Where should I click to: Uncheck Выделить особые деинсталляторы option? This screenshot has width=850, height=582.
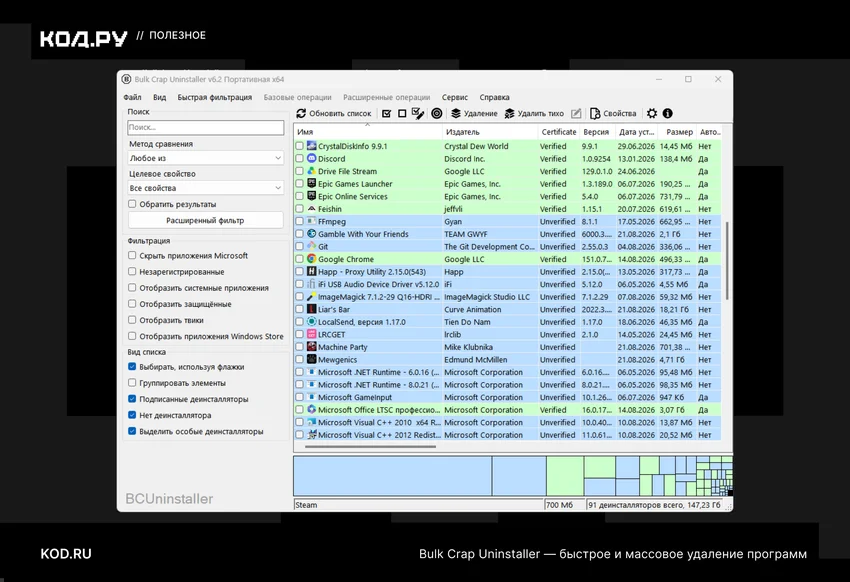tap(132, 431)
